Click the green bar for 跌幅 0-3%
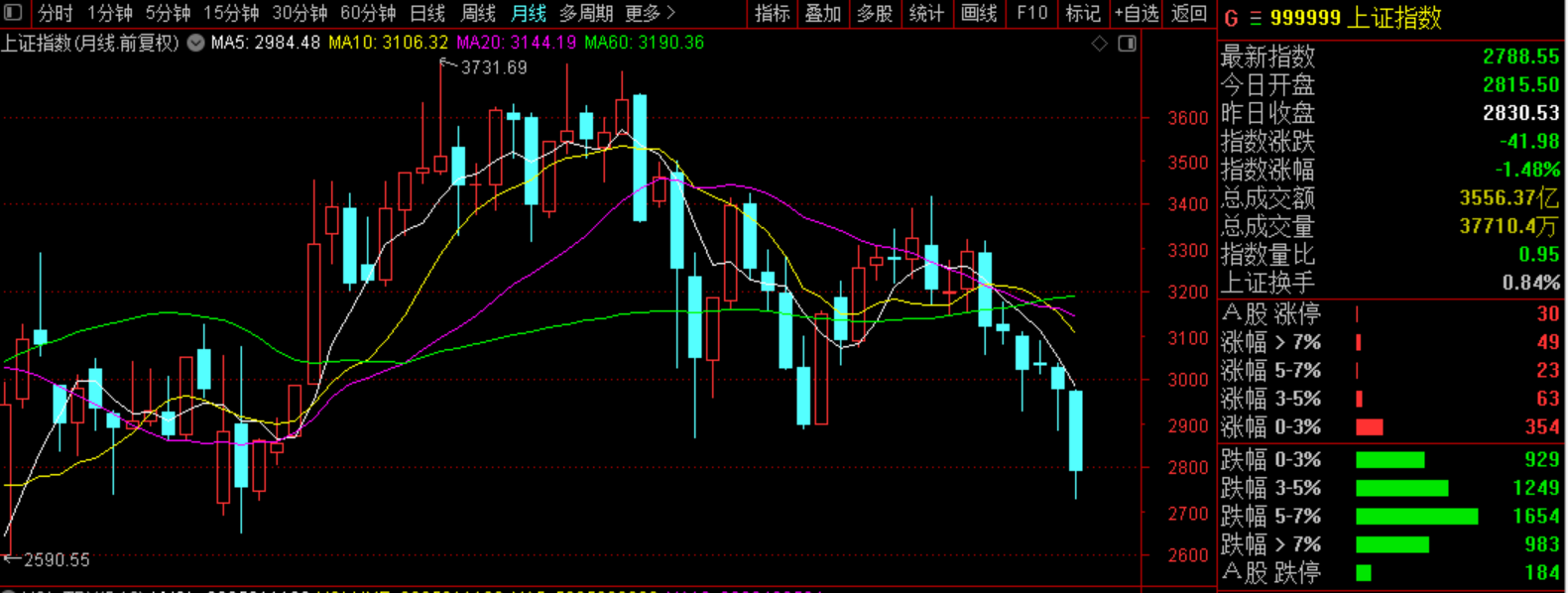 tap(1389, 460)
